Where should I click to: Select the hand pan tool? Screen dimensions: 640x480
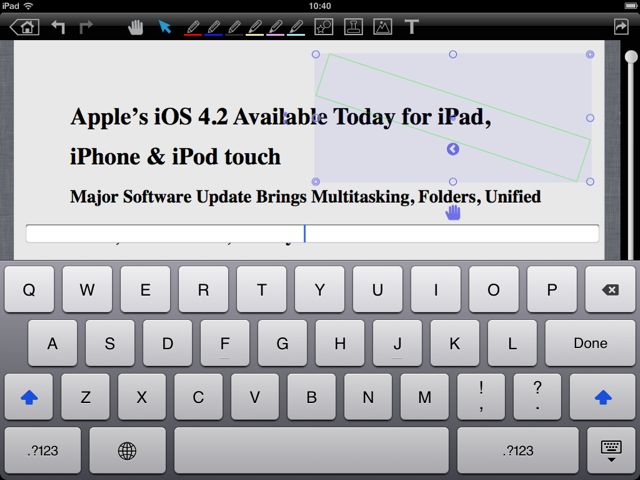tap(136, 27)
